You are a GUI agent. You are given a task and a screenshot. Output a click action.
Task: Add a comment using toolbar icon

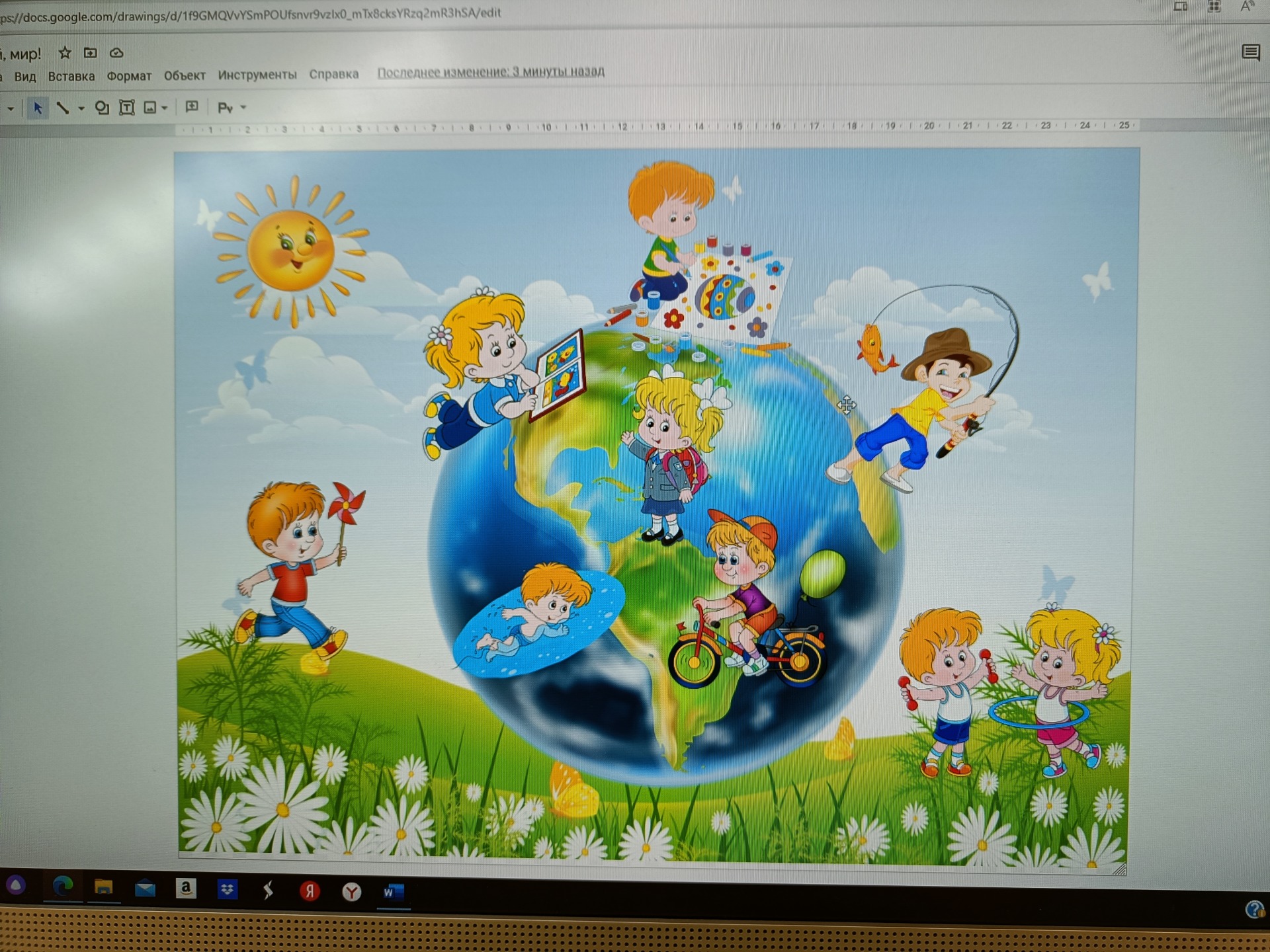(x=192, y=106)
